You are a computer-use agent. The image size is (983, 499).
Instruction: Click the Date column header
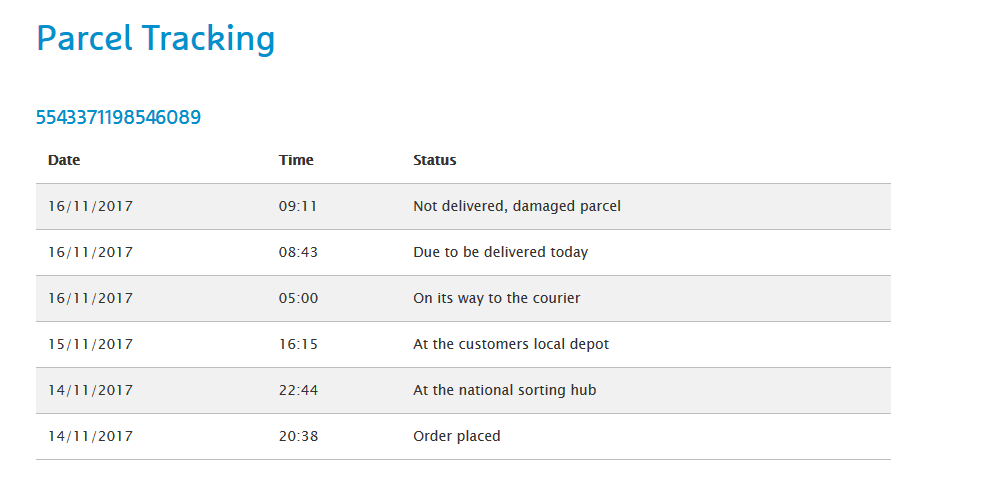[x=64, y=160]
